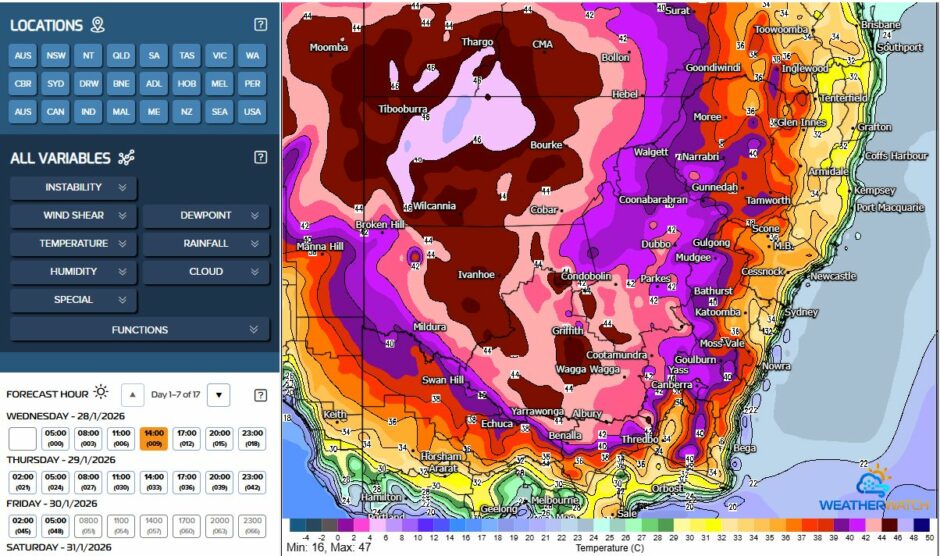Image resolution: width=940 pixels, height=556 pixels.
Task: Select Friday 02:00 (045) forecast hour
Action: point(22,526)
